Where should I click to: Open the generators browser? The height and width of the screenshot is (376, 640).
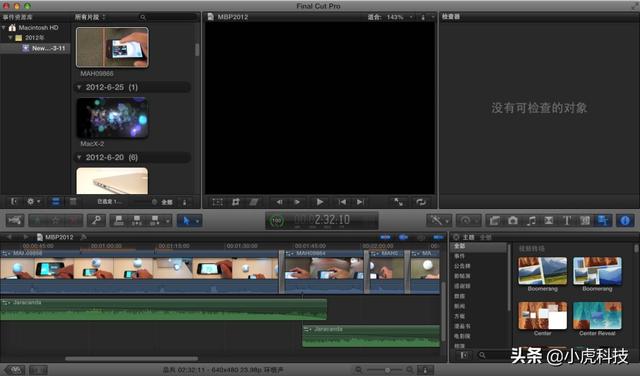584,220
